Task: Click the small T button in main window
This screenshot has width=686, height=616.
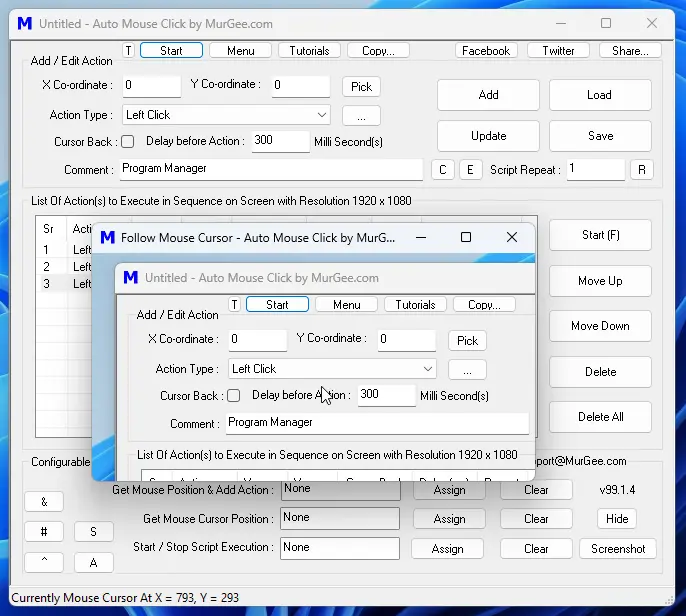Action: (128, 51)
